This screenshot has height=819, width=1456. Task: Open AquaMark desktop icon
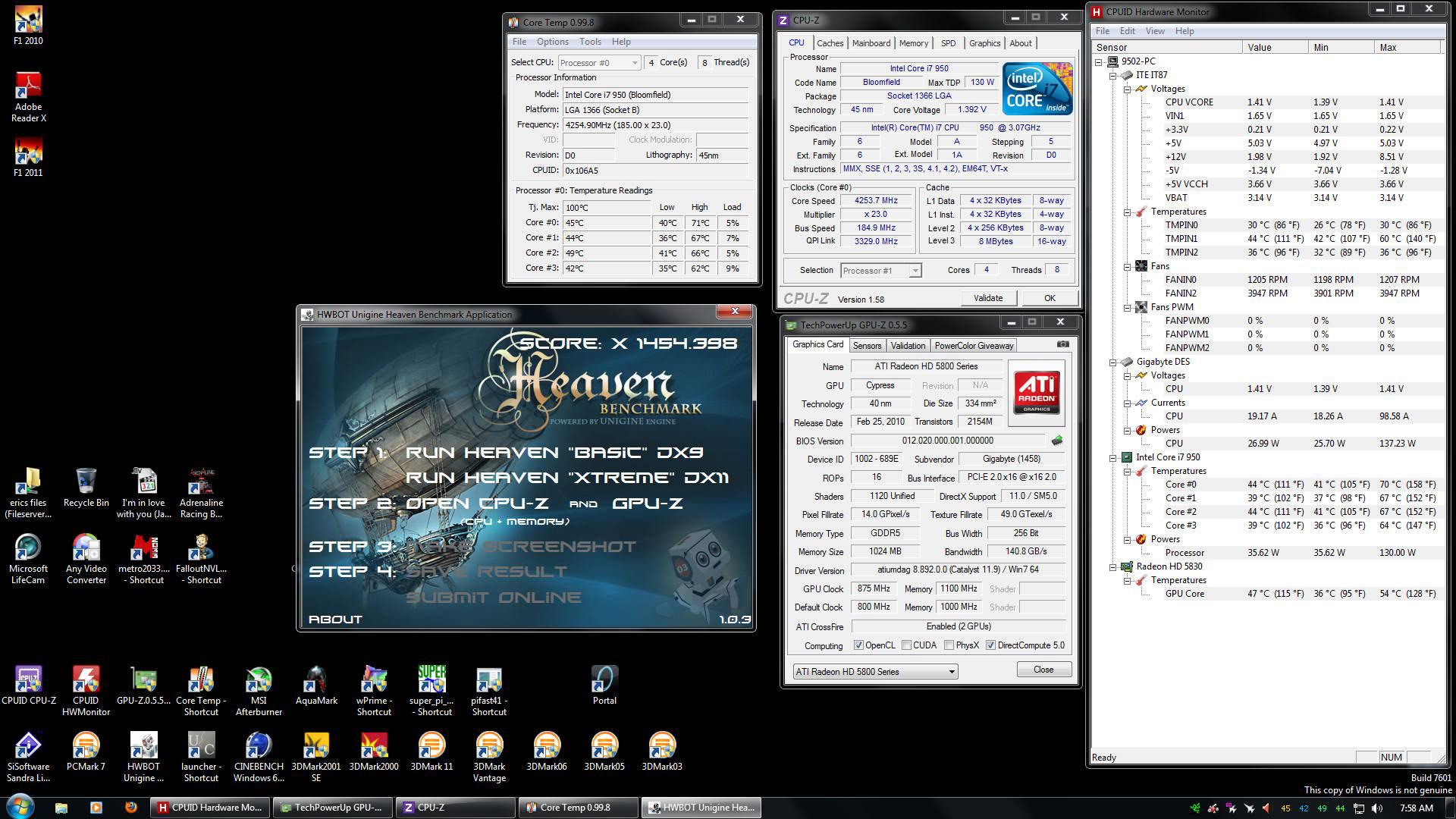(316, 686)
